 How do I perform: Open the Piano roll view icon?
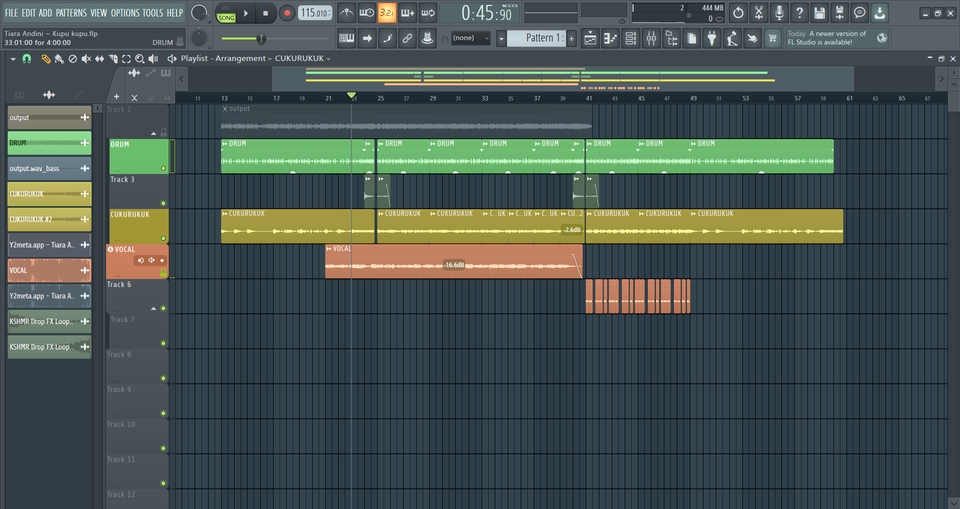pyautogui.click(x=610, y=38)
